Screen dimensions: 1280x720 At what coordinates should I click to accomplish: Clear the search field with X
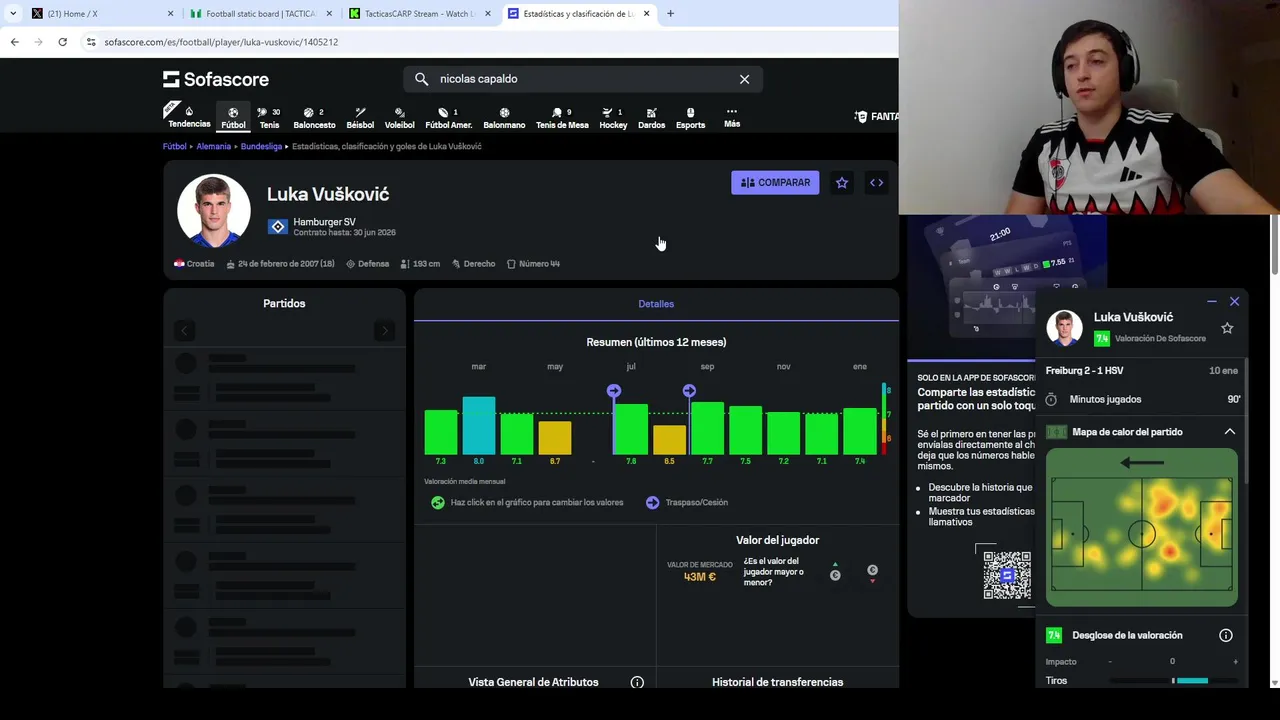744,79
